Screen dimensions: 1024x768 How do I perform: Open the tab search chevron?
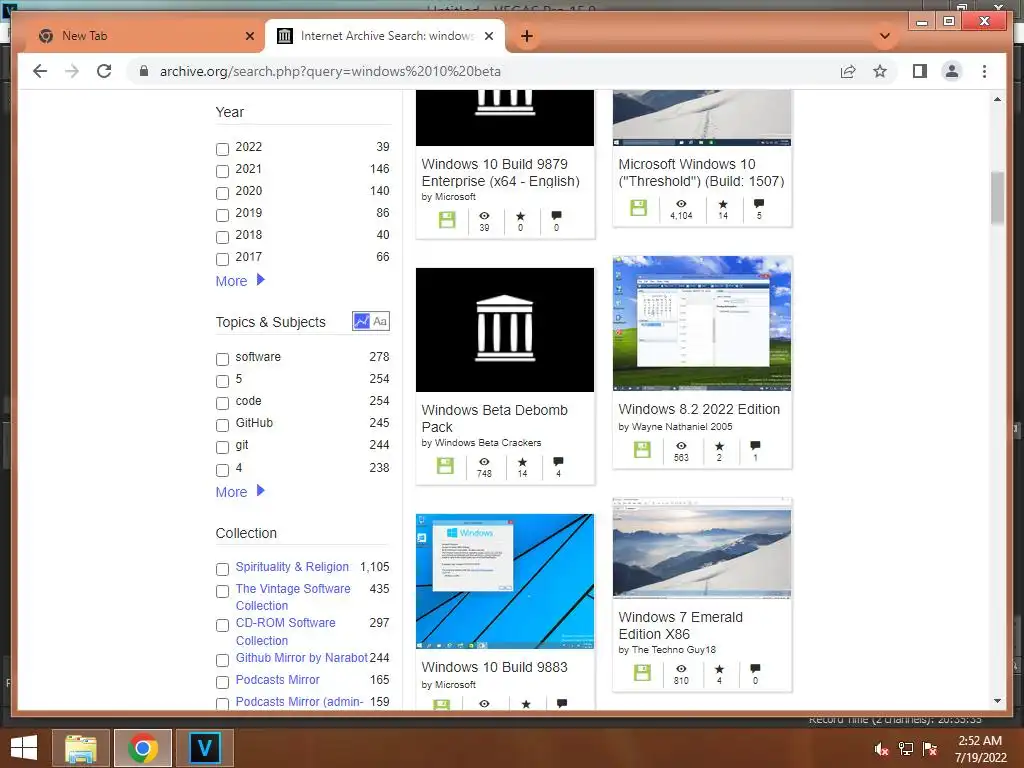point(885,36)
